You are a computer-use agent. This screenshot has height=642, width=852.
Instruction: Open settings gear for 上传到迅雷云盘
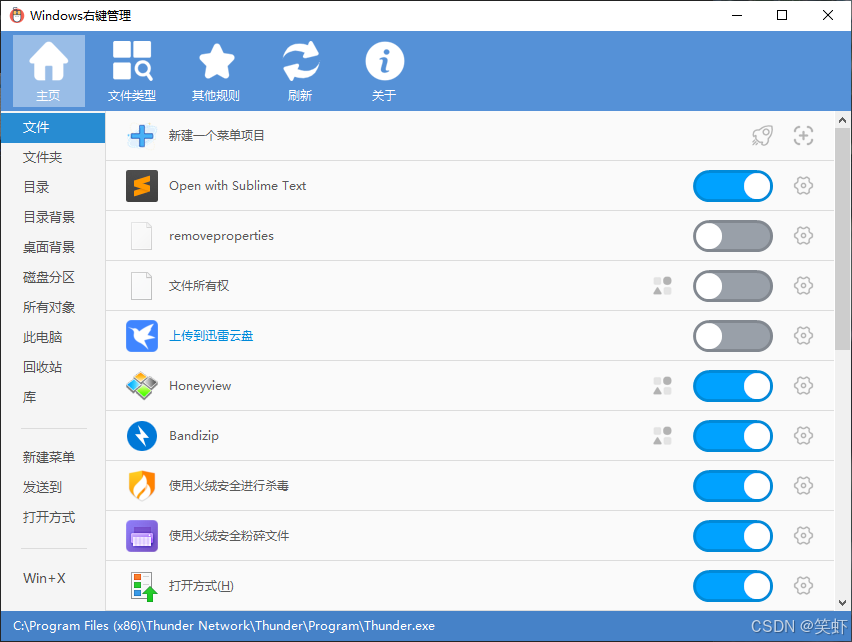click(x=803, y=336)
